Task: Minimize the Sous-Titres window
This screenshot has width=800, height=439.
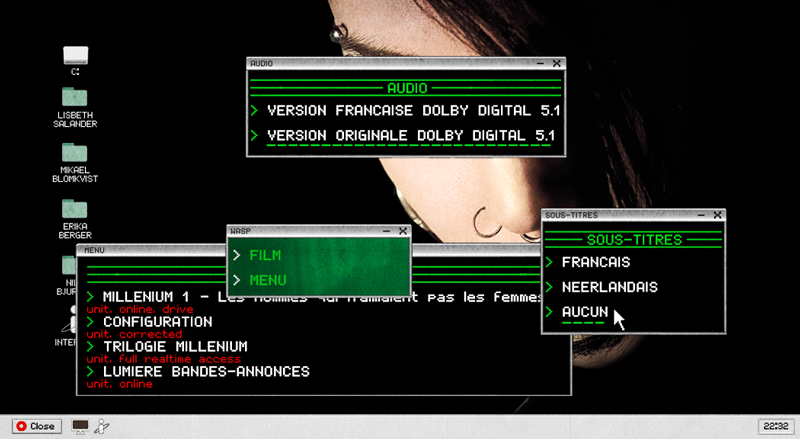Action: pyautogui.click(x=701, y=215)
